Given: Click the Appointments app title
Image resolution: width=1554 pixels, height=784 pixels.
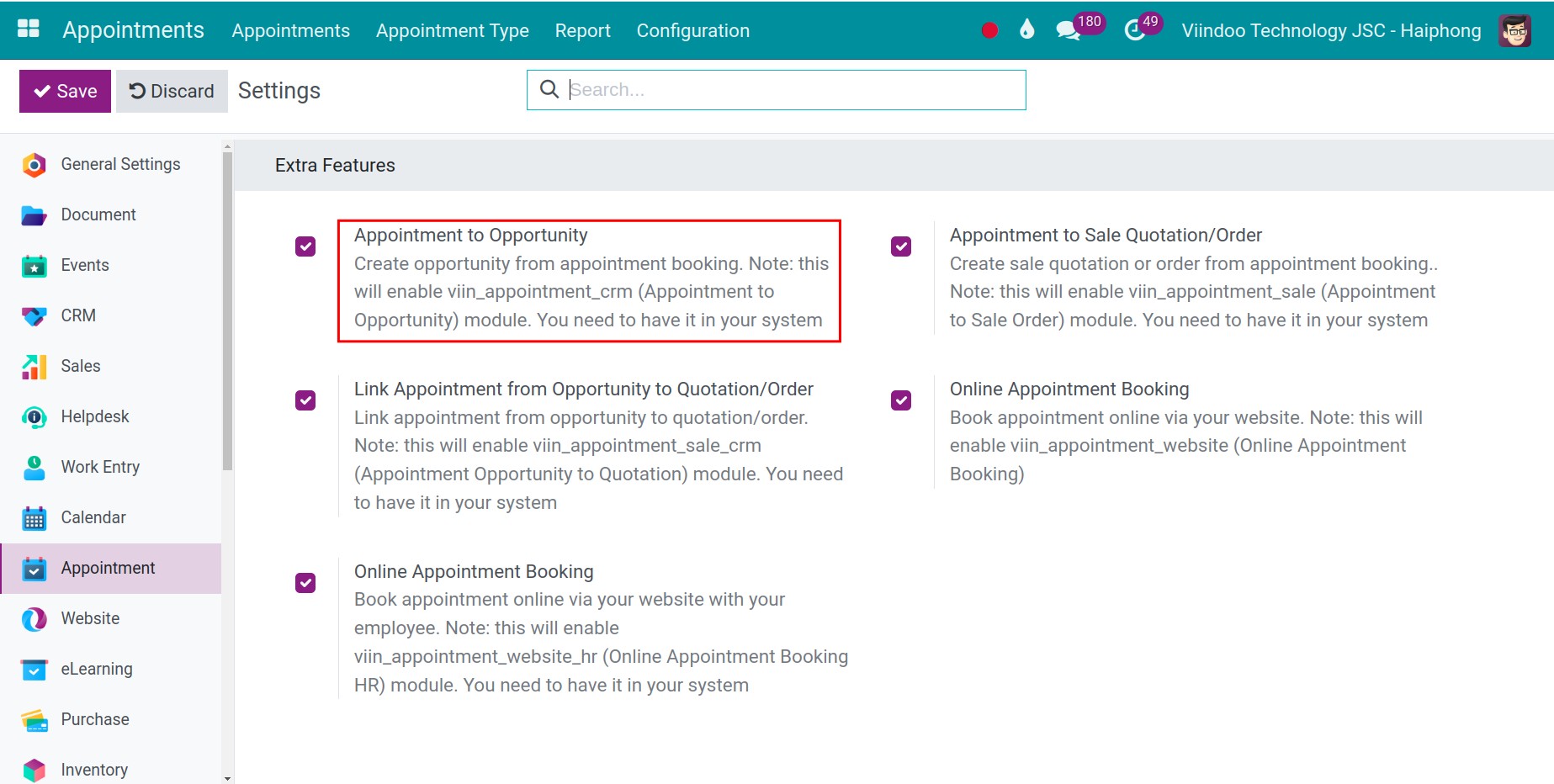Looking at the screenshot, I should pyautogui.click(x=133, y=30).
